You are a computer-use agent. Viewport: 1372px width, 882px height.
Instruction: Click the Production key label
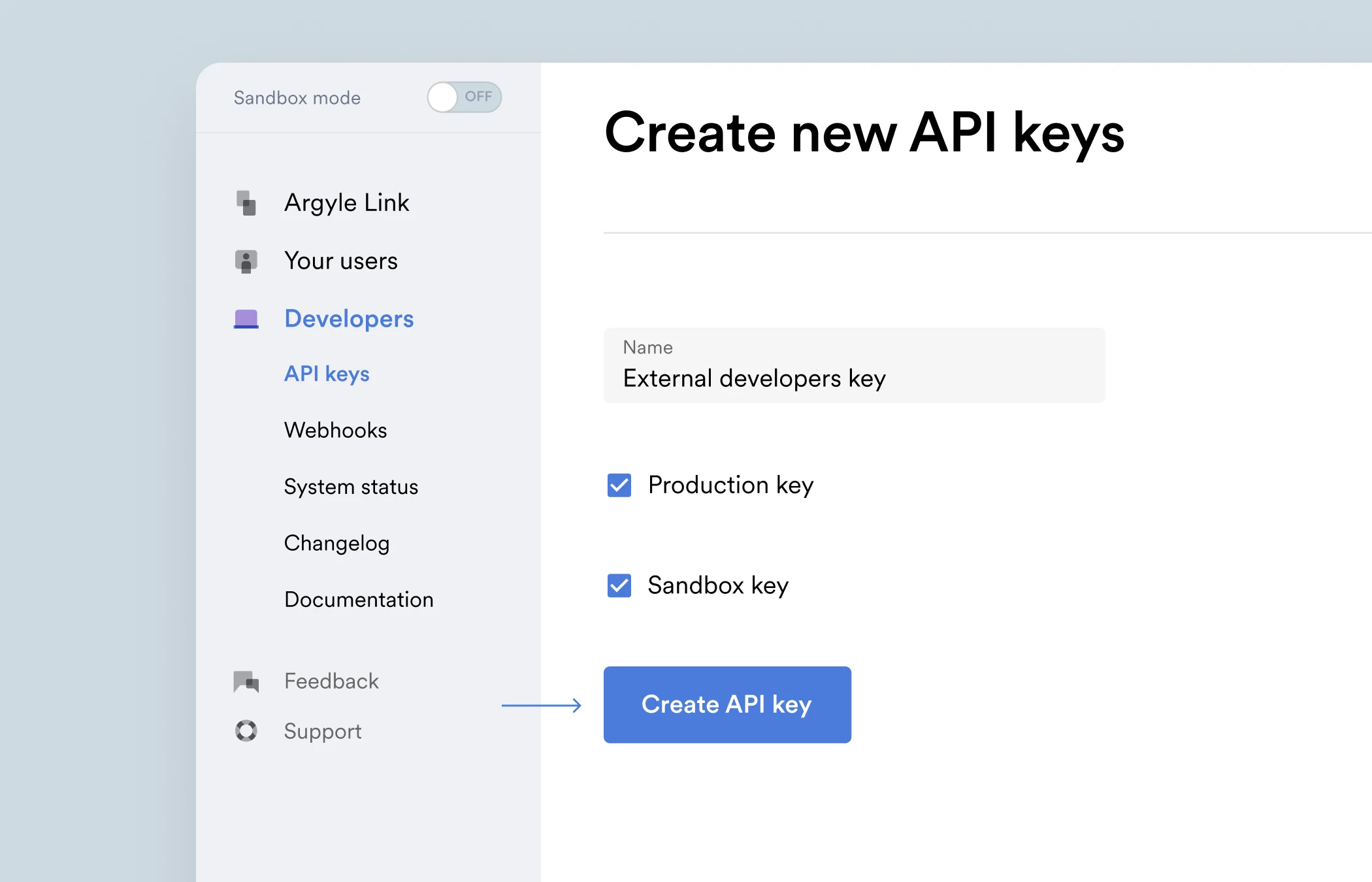coord(730,485)
